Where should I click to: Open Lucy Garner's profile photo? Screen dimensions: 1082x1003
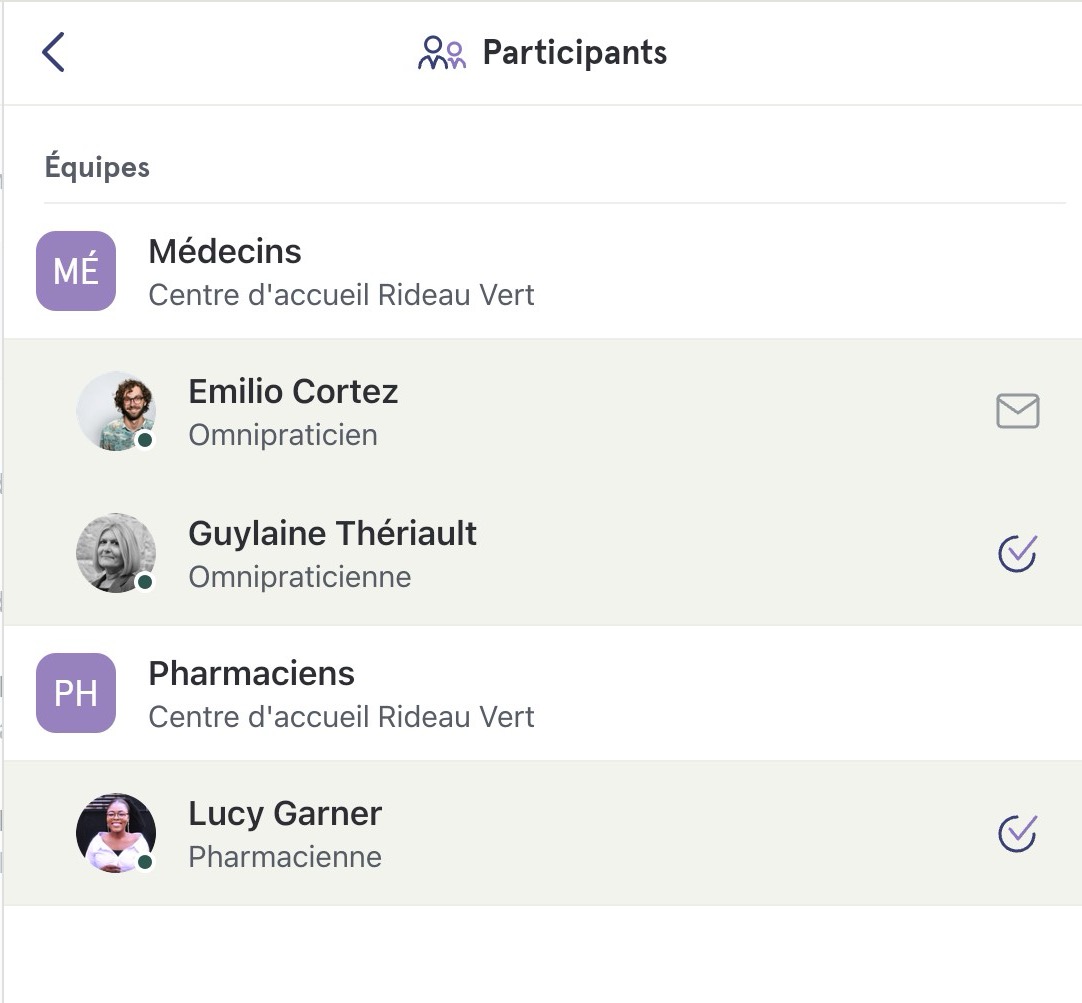(x=116, y=833)
